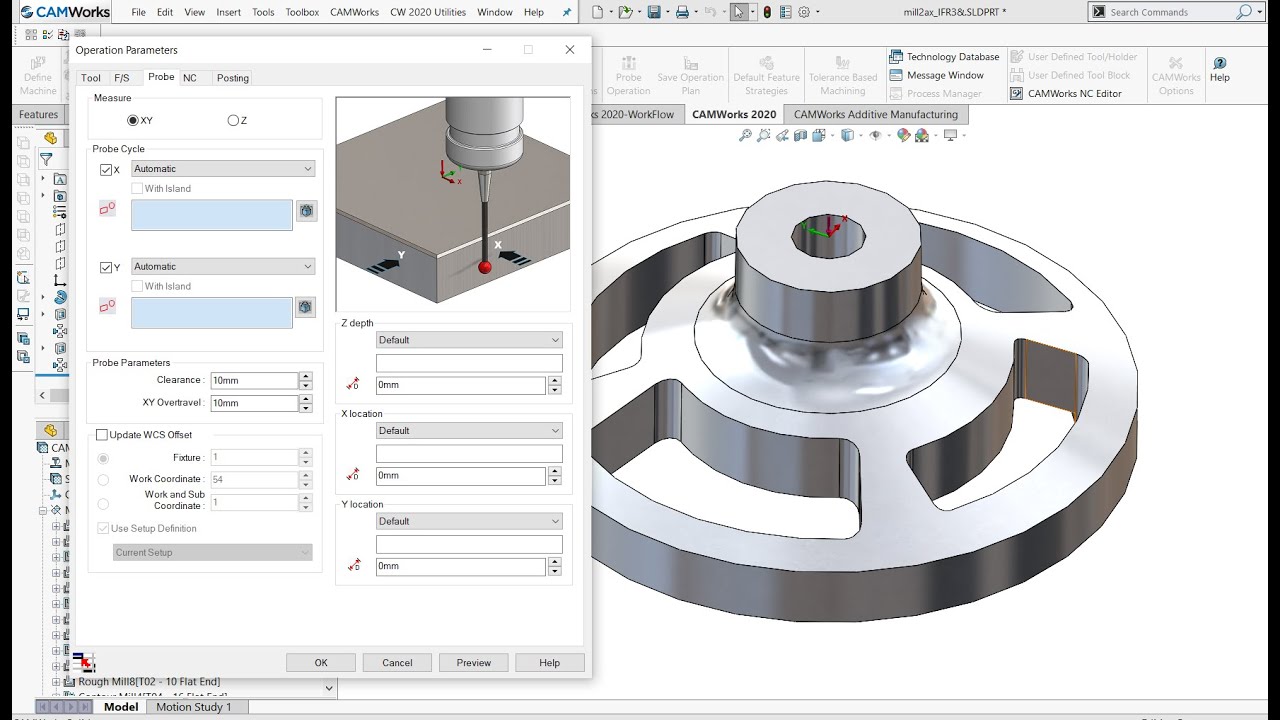Open Technology Database
The width and height of the screenshot is (1280, 720).
coord(944,57)
